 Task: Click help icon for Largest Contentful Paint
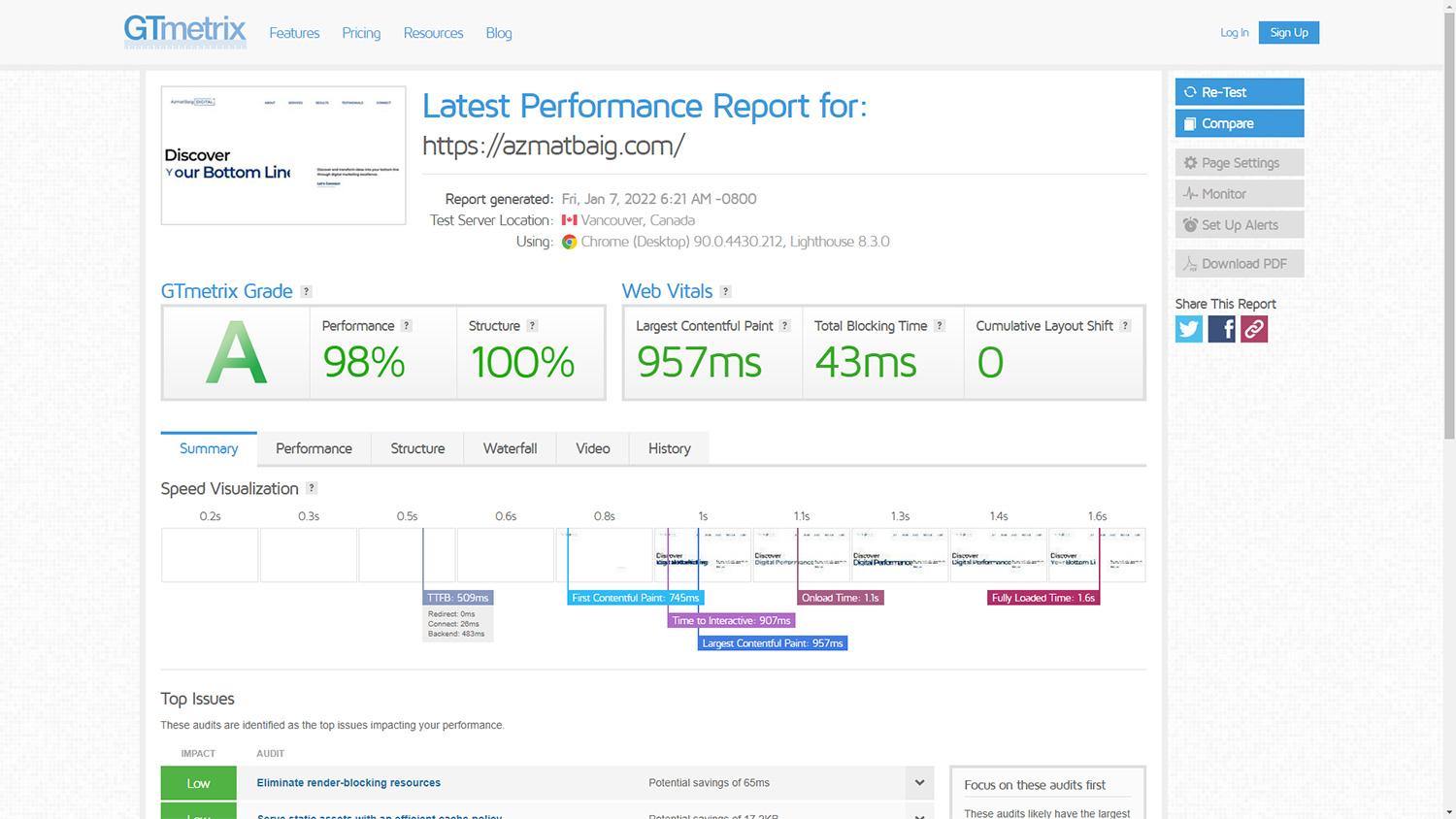click(x=785, y=326)
